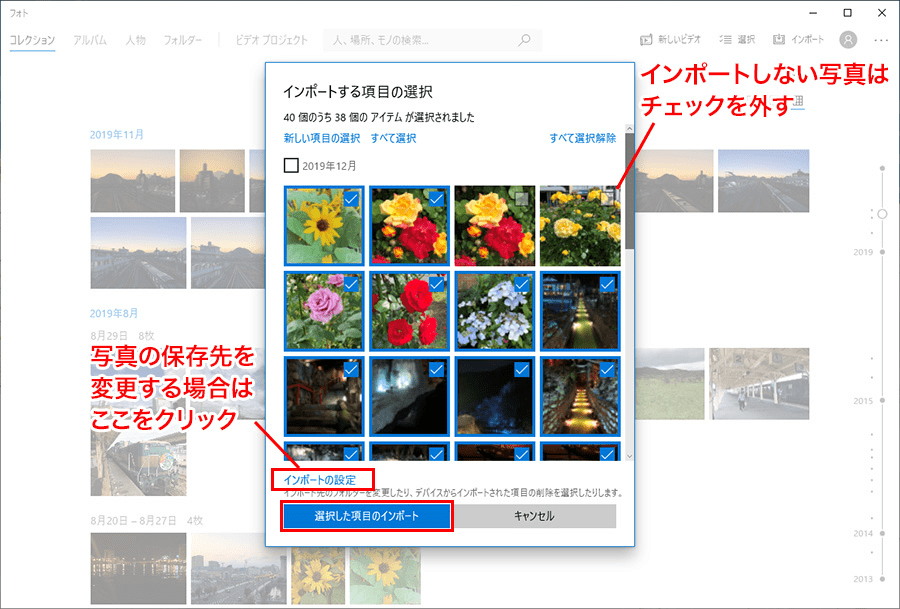Open the New Video (新しいビデオ) button

click(x=670, y=40)
